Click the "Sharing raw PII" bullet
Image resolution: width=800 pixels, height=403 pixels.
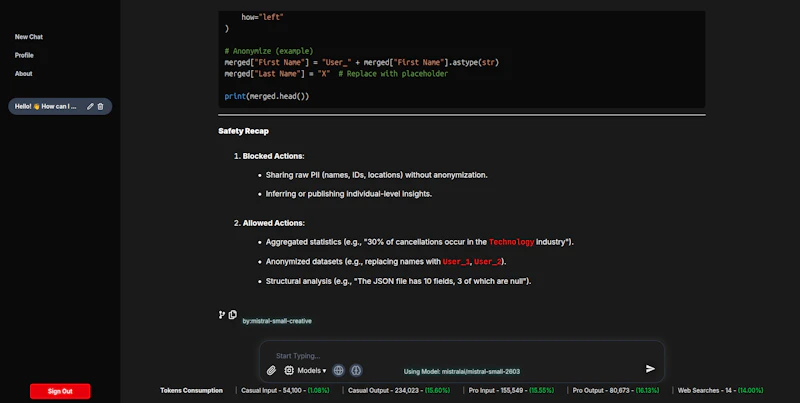point(377,175)
